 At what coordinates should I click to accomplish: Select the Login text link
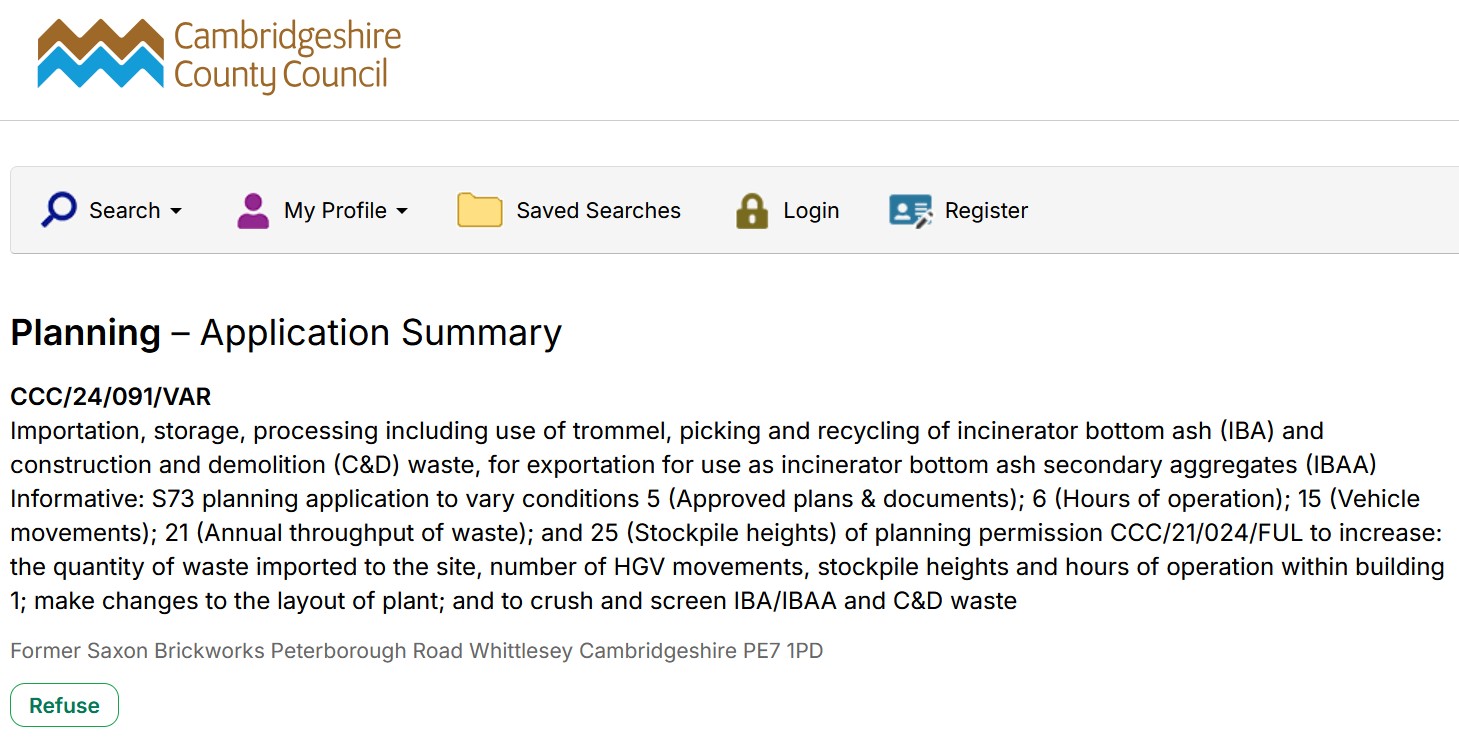tap(811, 211)
